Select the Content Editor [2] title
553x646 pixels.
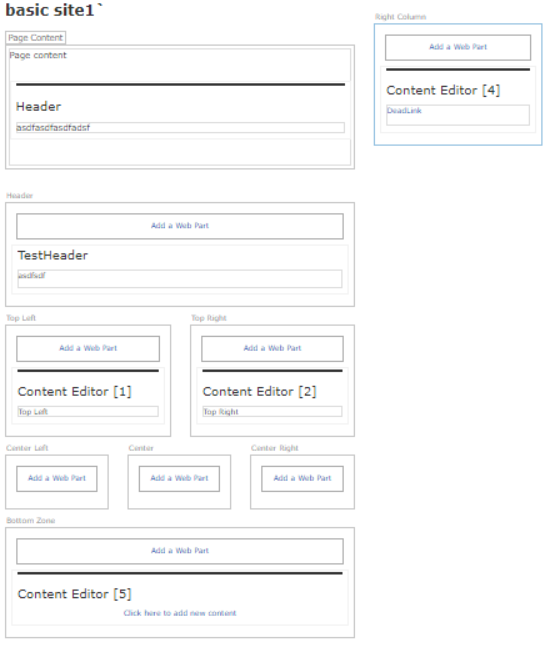(x=260, y=391)
